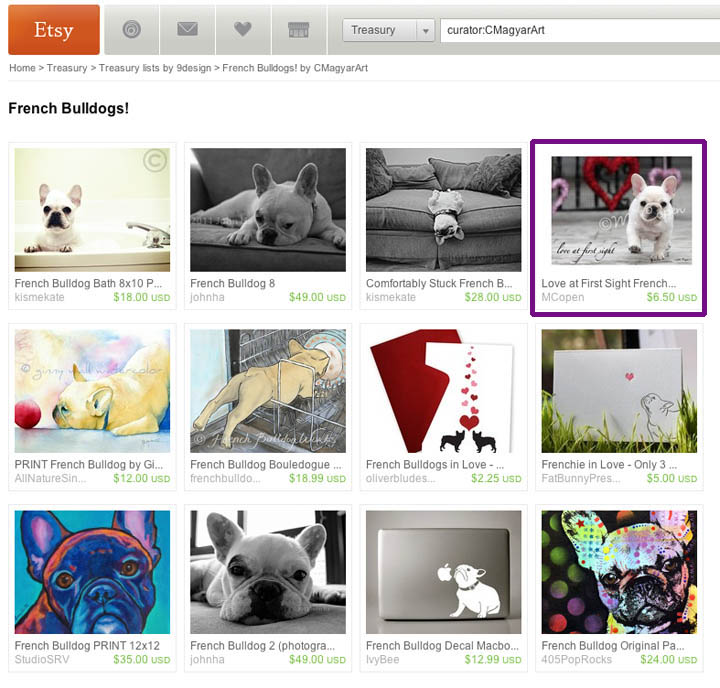Click title Frenchie in Love - Only 3 ...
The height and width of the screenshot is (688, 720).
click(609, 464)
